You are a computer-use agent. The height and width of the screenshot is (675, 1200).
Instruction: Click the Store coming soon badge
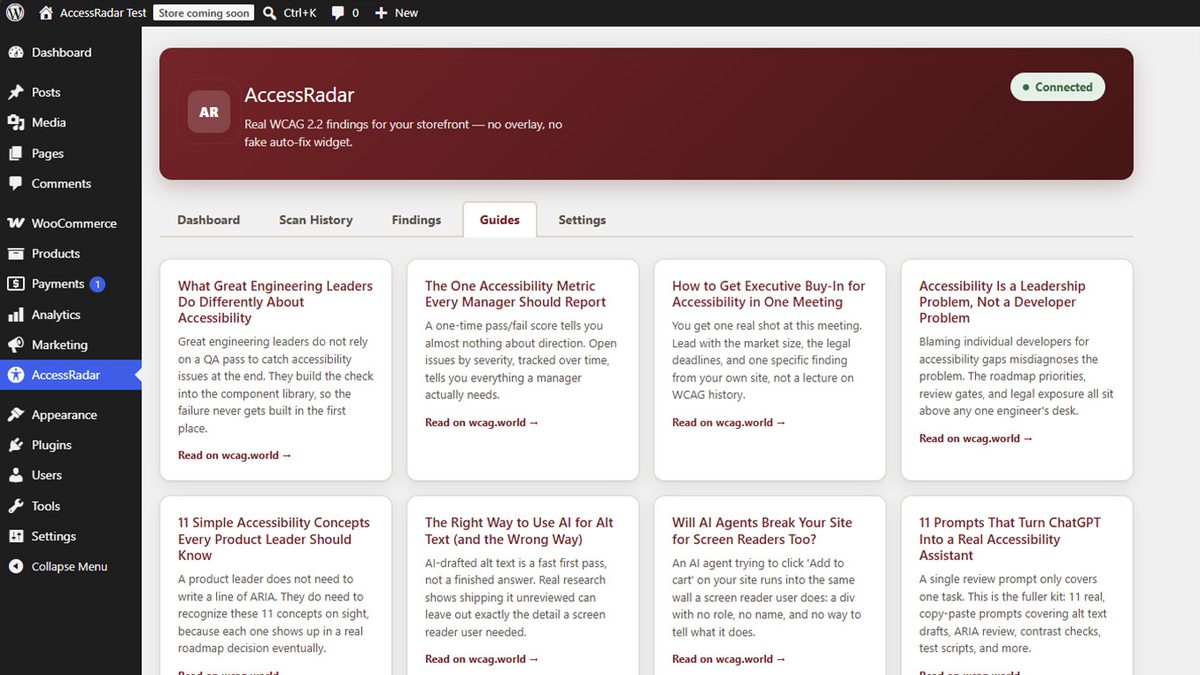click(x=204, y=13)
